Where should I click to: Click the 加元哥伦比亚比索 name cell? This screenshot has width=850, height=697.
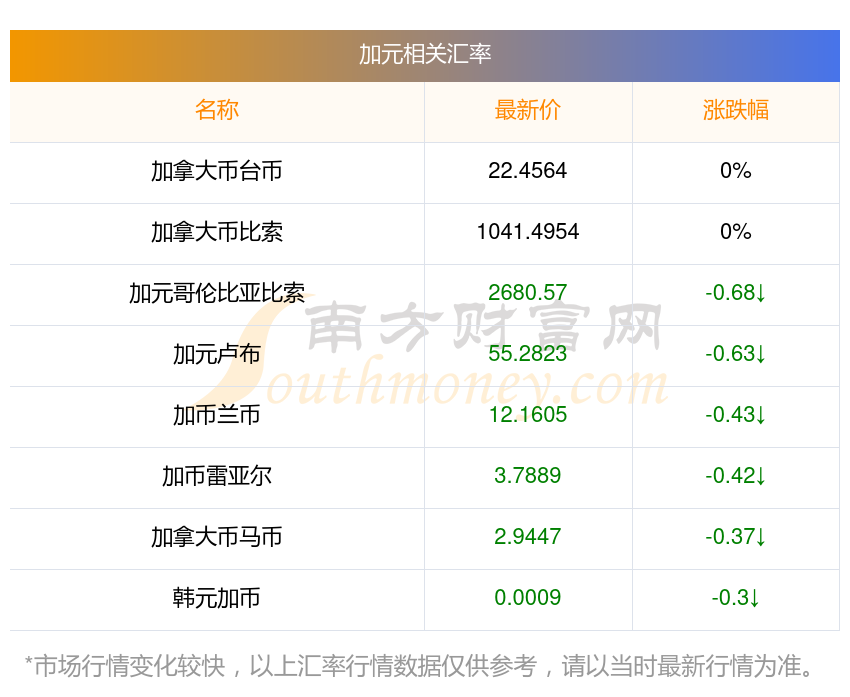(217, 293)
